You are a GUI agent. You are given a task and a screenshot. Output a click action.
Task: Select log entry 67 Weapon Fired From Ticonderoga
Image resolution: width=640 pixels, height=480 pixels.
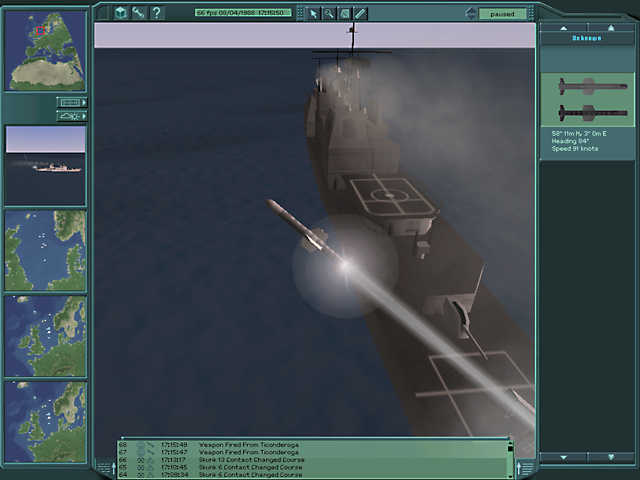[313, 452]
